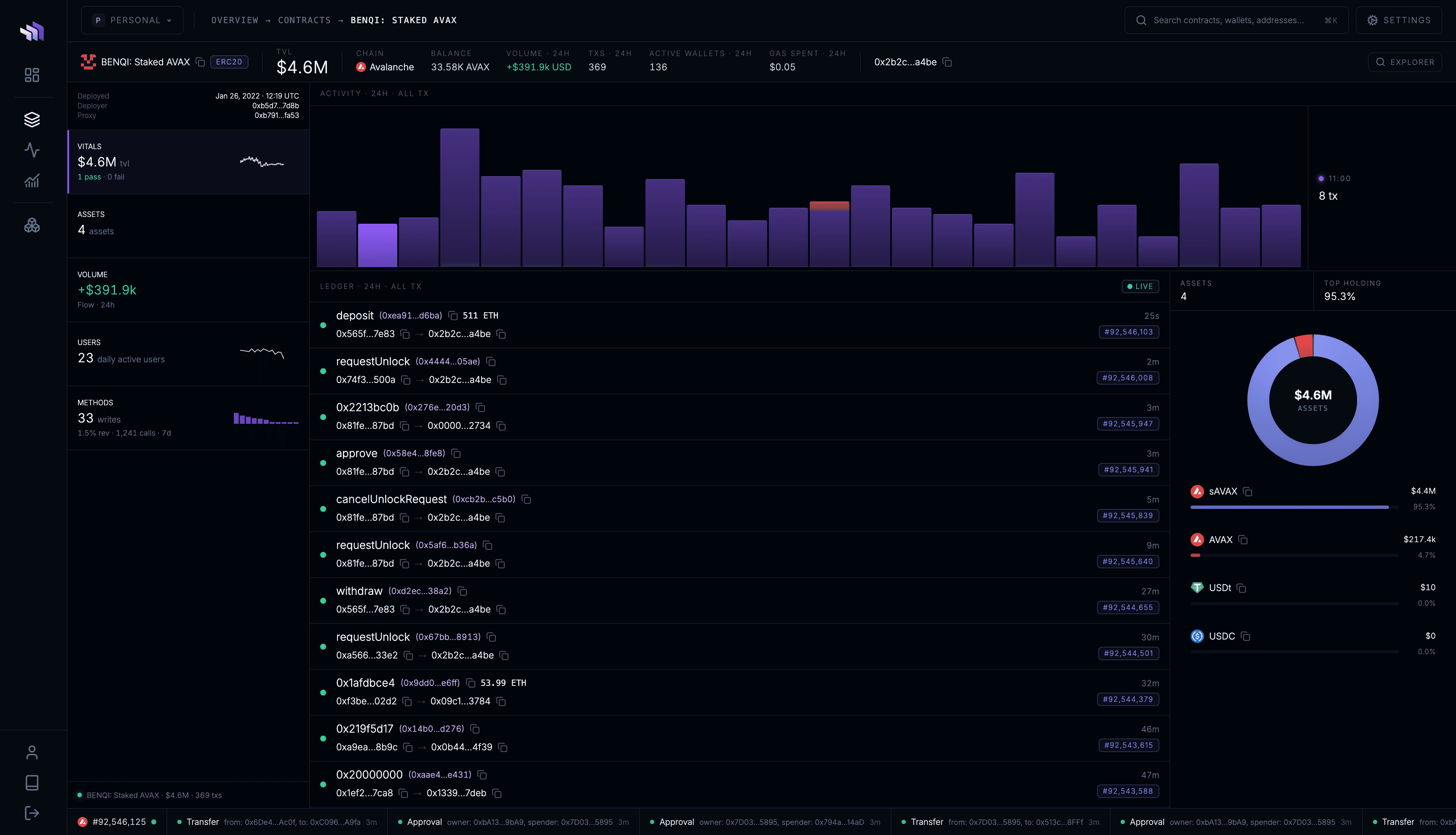Select the BENQI: Staked AVAX breadcrumb
This screenshot has width=1456, height=835.
point(404,20)
